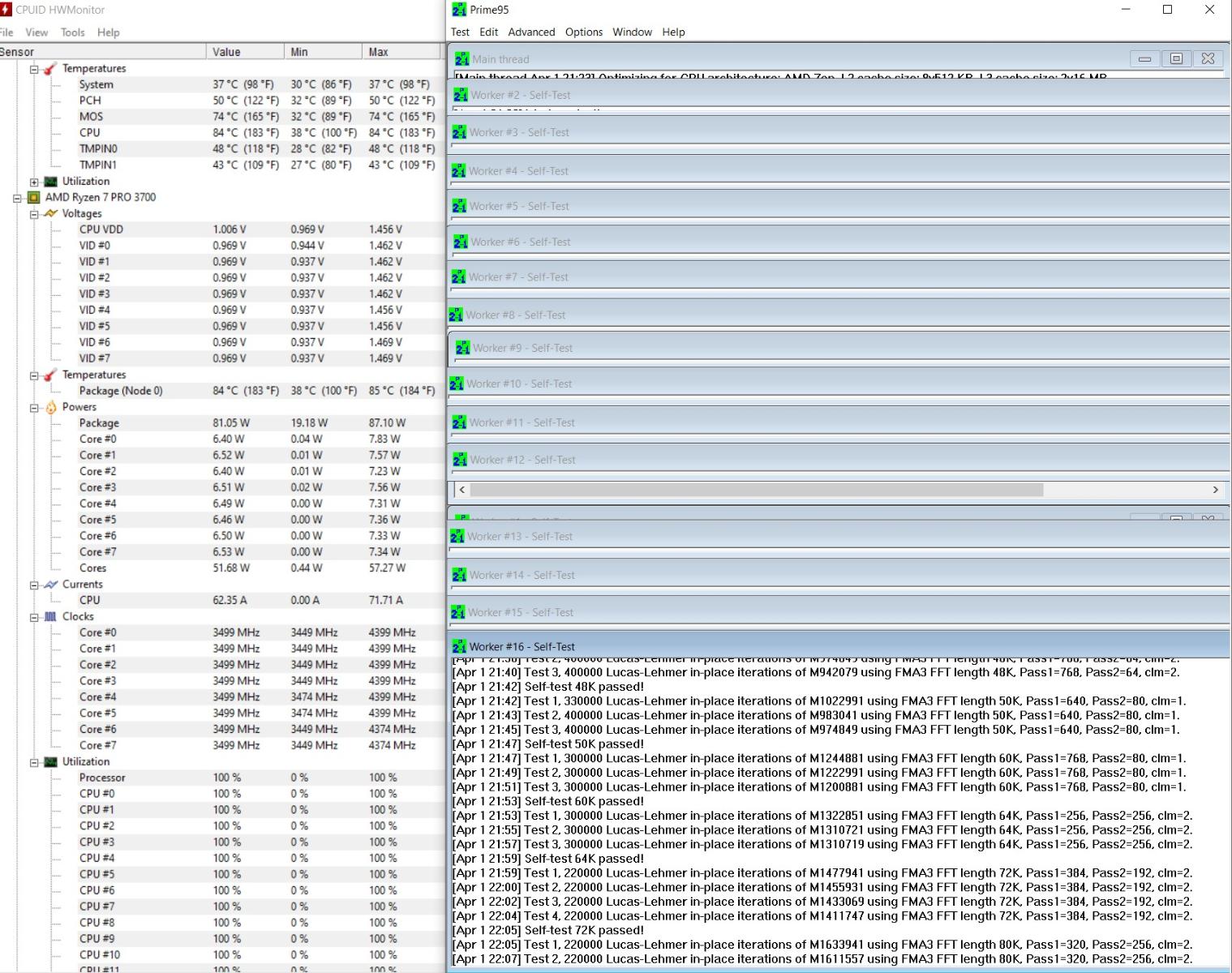Click the Prime95 title bar app icon
Viewport: 1232px width, 973px height.
(459, 10)
